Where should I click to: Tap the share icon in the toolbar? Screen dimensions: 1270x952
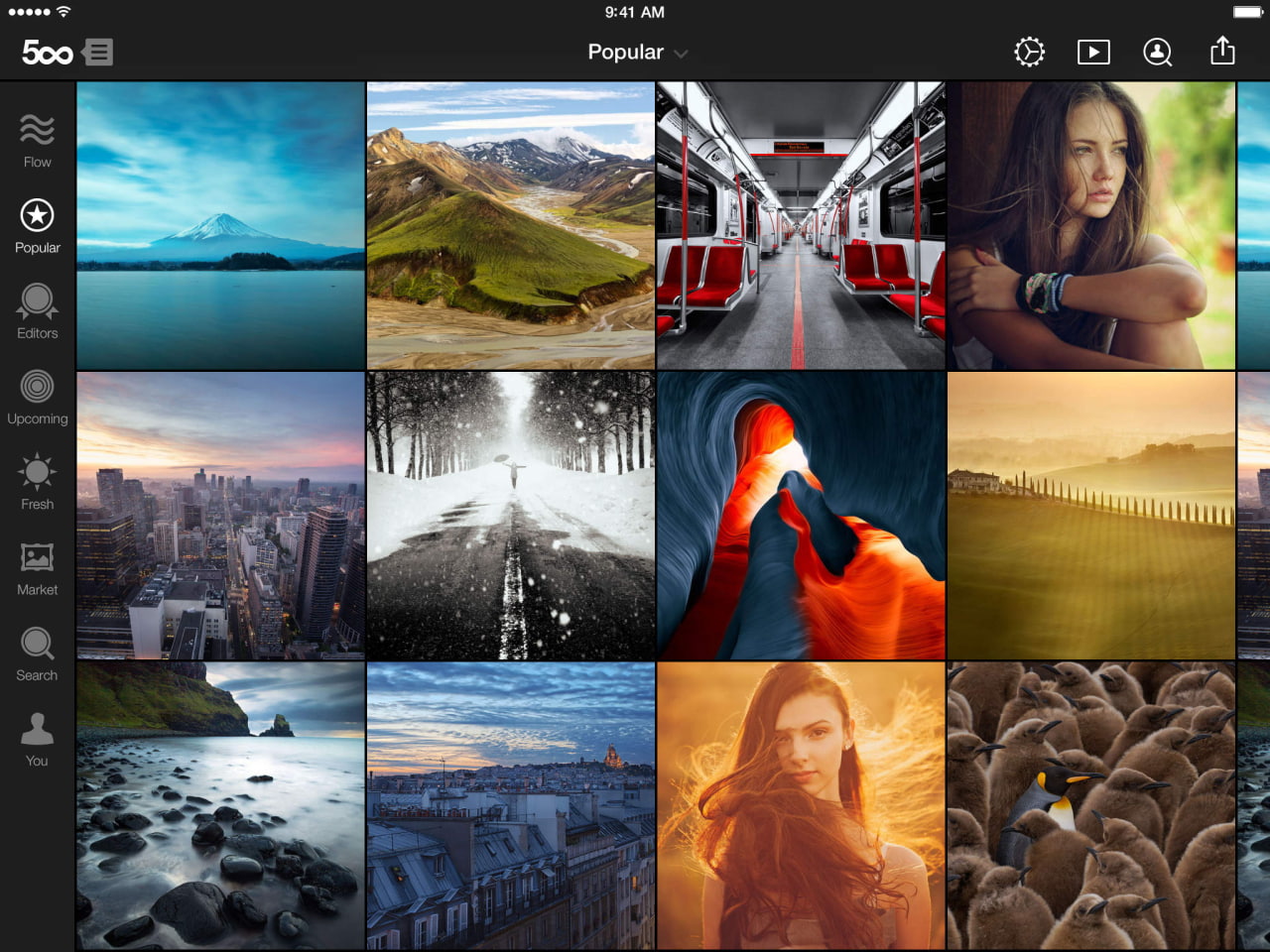click(x=1221, y=52)
